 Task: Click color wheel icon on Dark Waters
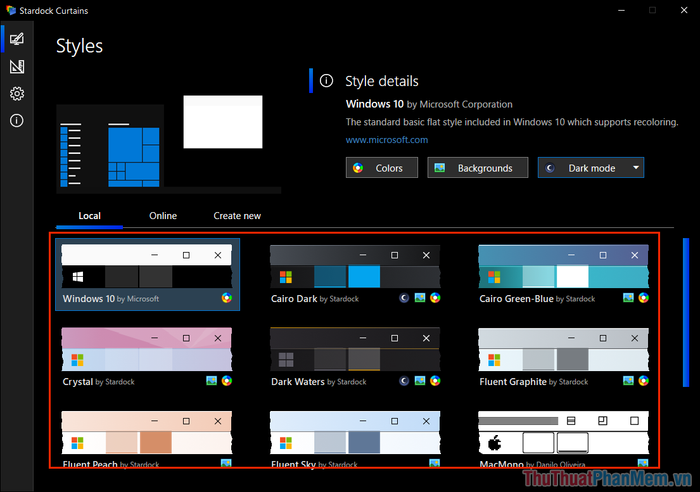(x=435, y=381)
